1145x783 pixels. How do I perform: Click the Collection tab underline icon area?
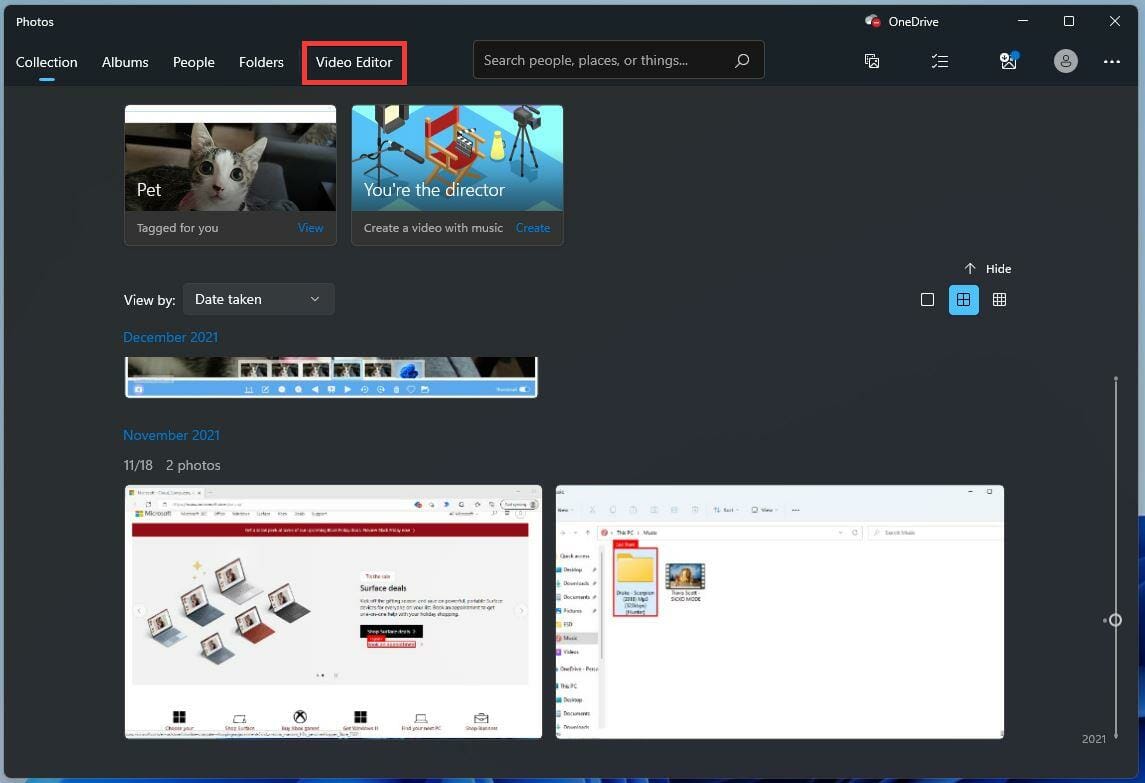44,78
